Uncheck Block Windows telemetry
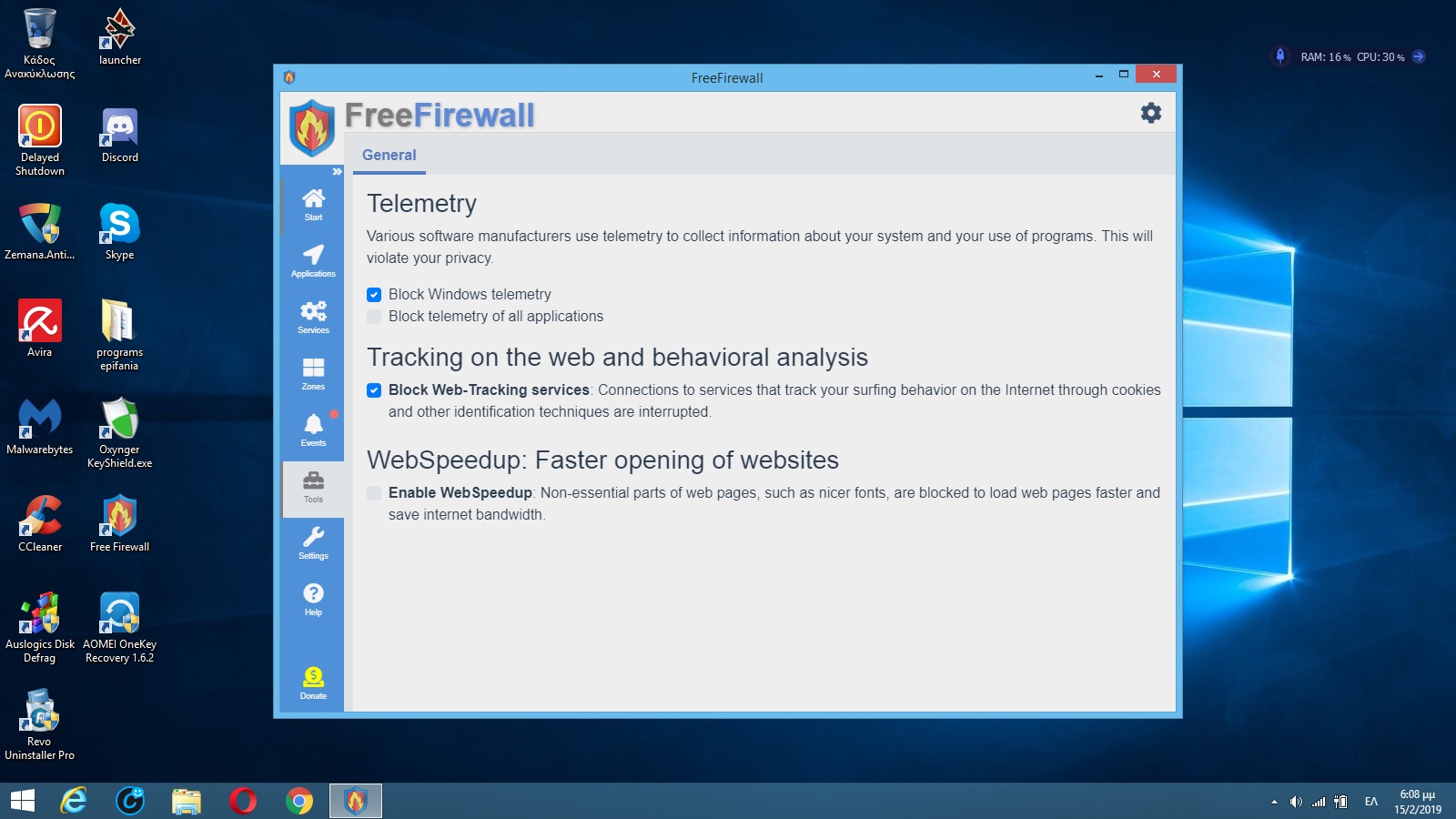The width and height of the screenshot is (1456, 819). point(374,295)
